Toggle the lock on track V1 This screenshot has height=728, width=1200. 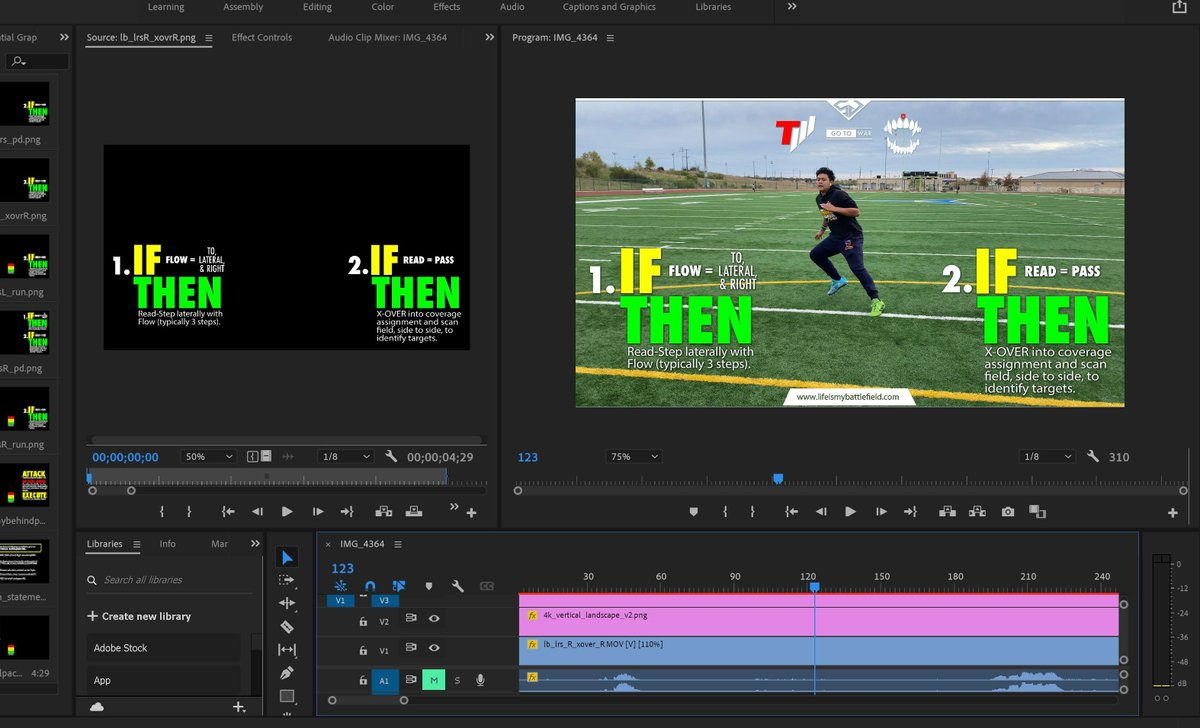point(363,648)
